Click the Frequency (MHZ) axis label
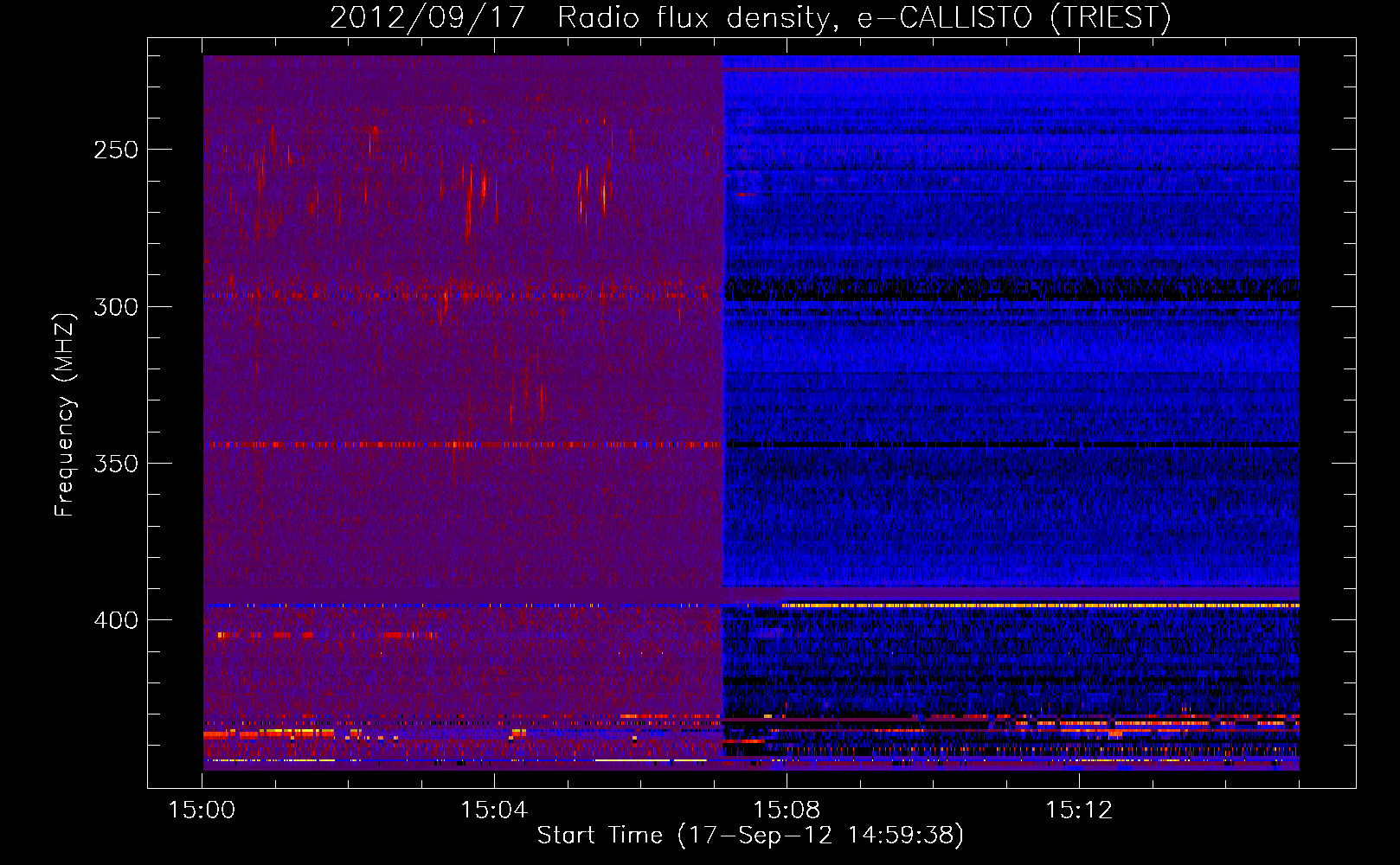 point(65,414)
